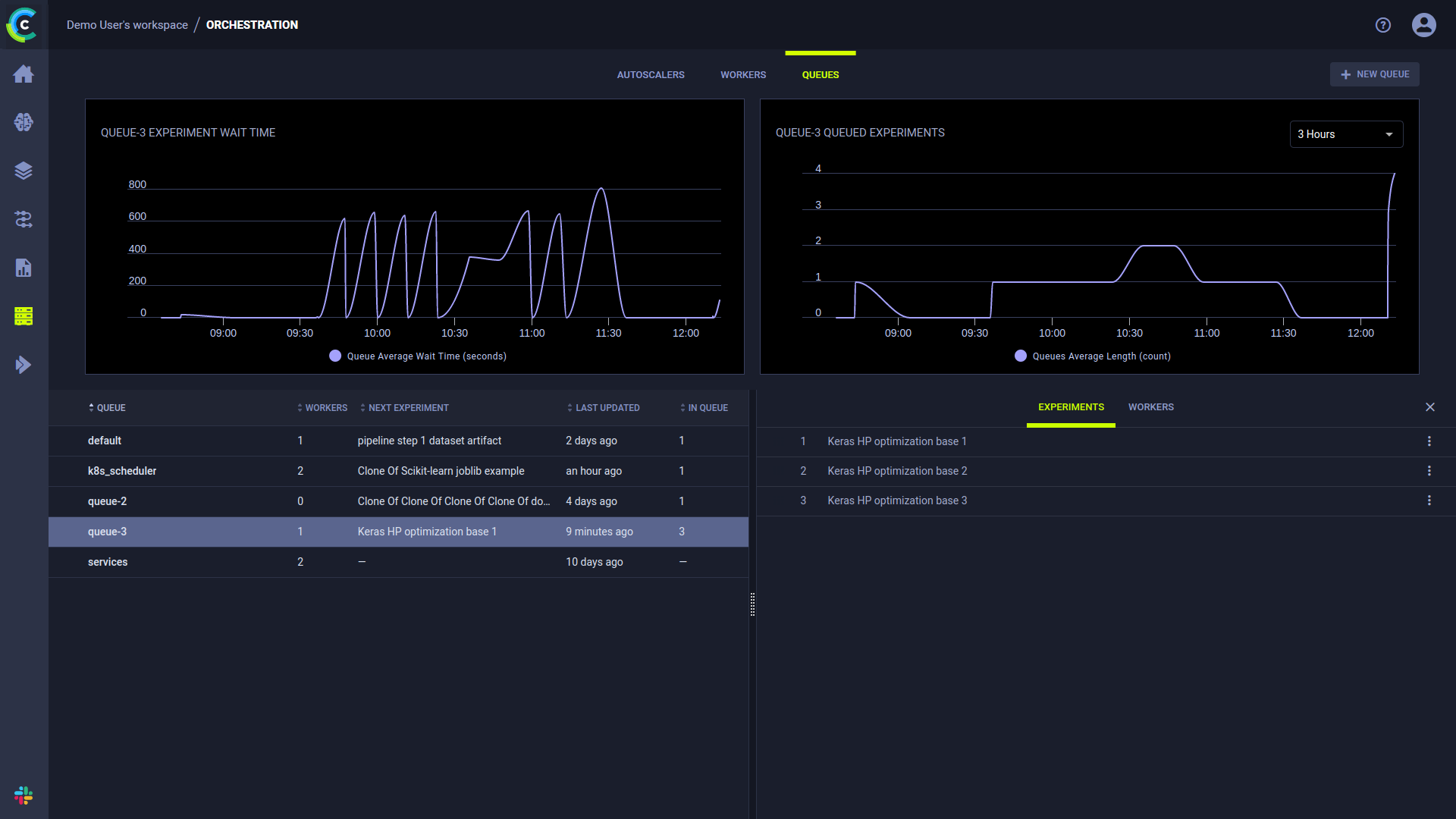
Task: Open the Datasets layers icon in sidebar
Action: coord(24,171)
